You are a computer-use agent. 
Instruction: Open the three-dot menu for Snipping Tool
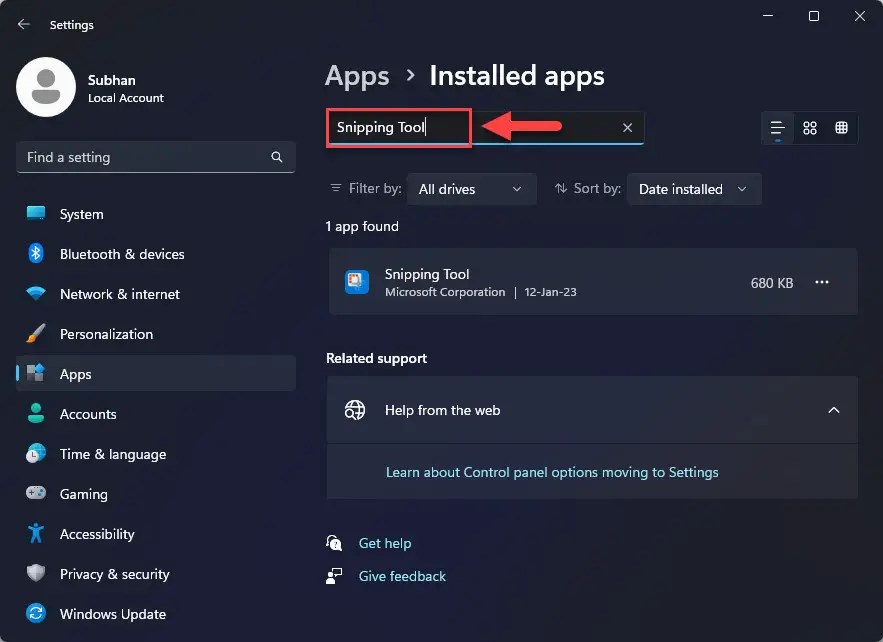point(822,282)
